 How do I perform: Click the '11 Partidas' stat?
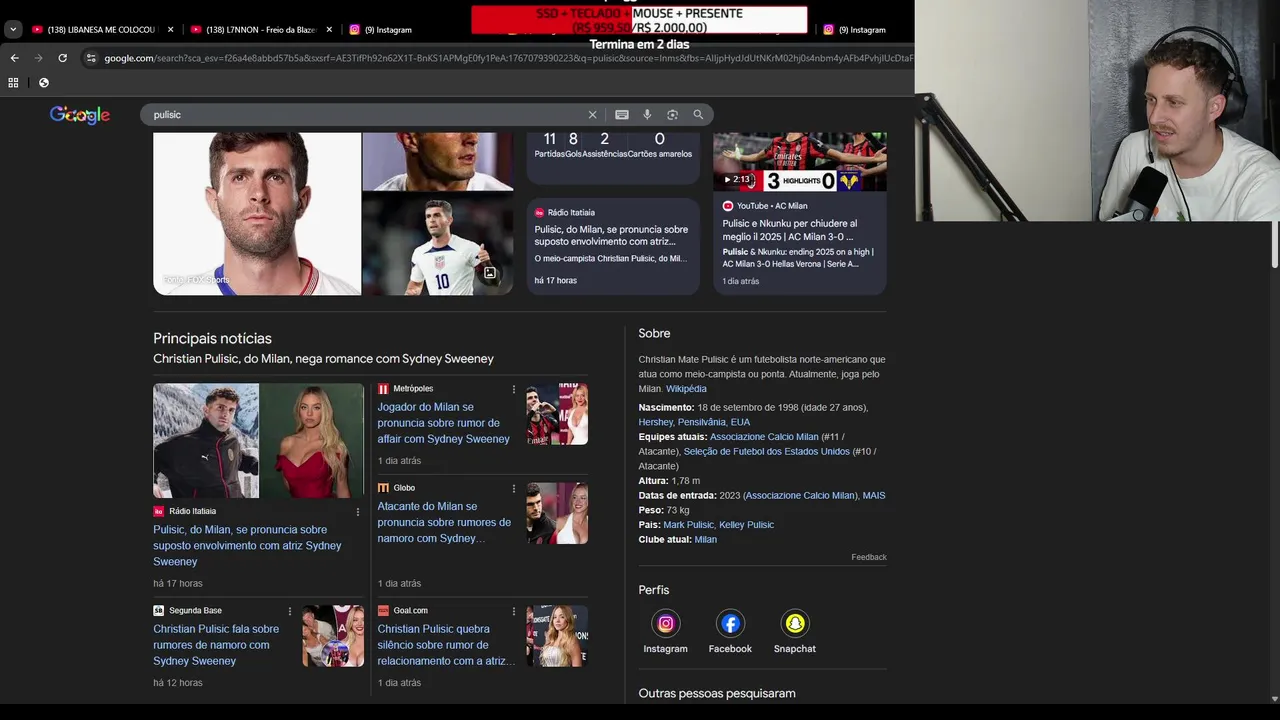click(x=549, y=145)
